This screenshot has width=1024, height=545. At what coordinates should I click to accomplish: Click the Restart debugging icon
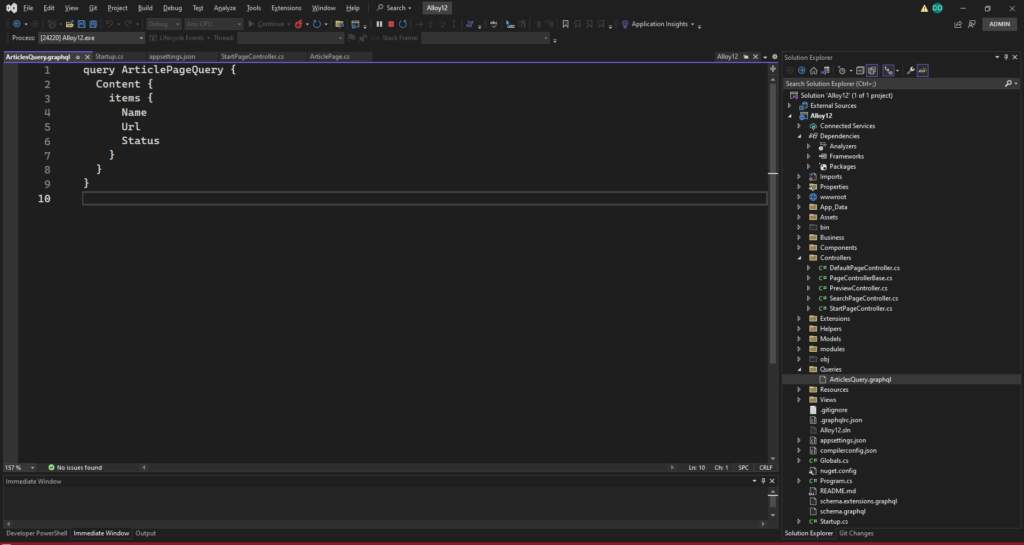(402, 23)
